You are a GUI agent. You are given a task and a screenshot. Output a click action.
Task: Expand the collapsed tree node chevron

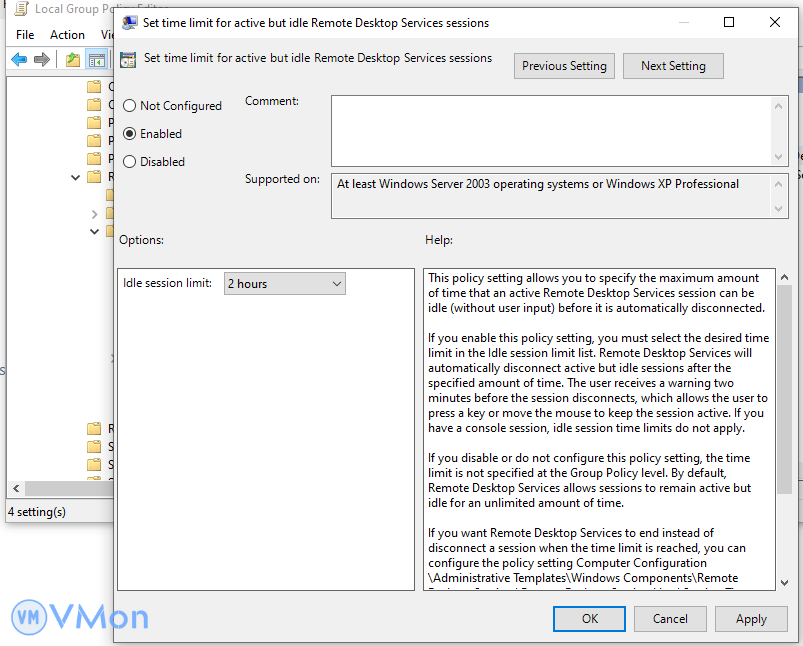point(95,214)
